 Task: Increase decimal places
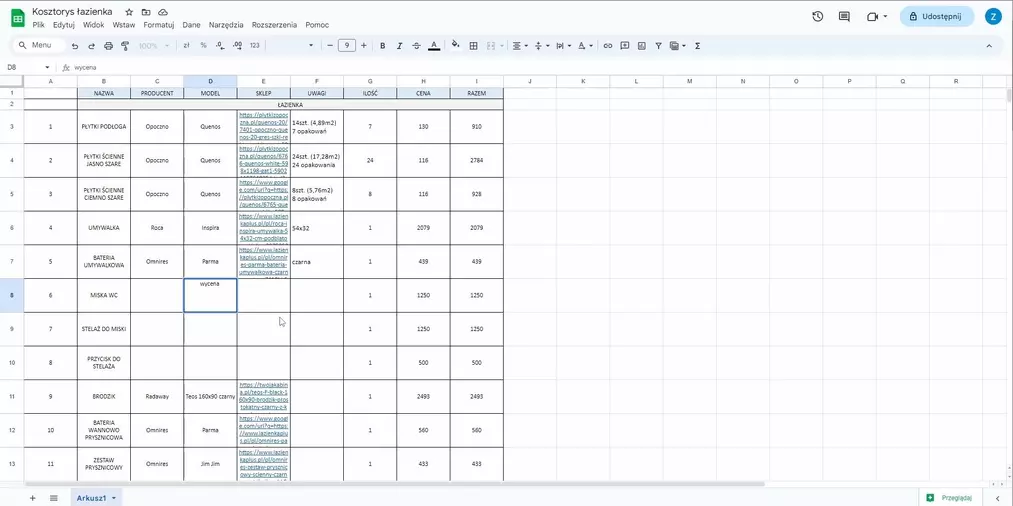tap(237, 46)
